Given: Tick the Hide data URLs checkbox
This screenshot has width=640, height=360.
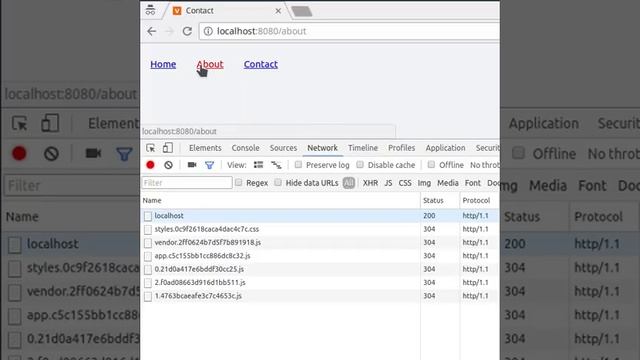Looking at the screenshot, I should point(278,182).
